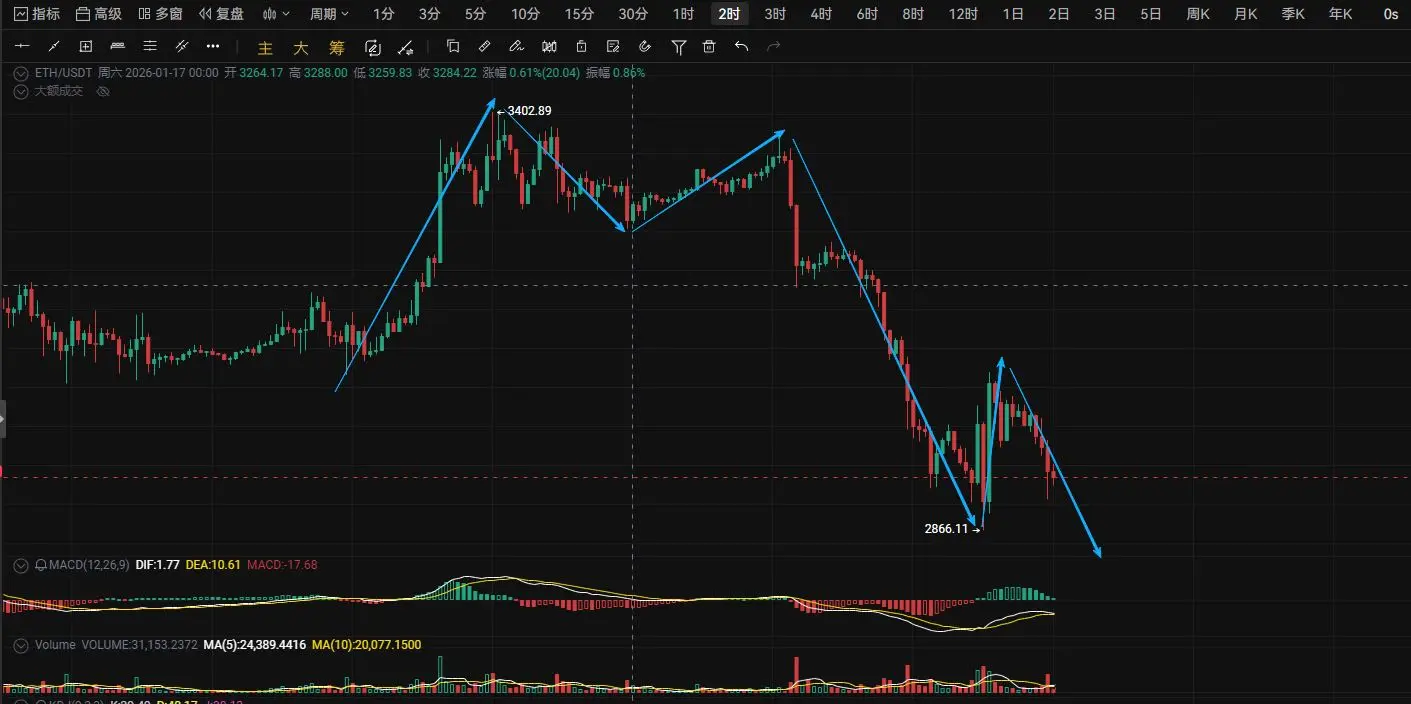Lock drawings with the padlock icon
1411x704 pixels.
pyautogui.click(x=581, y=46)
